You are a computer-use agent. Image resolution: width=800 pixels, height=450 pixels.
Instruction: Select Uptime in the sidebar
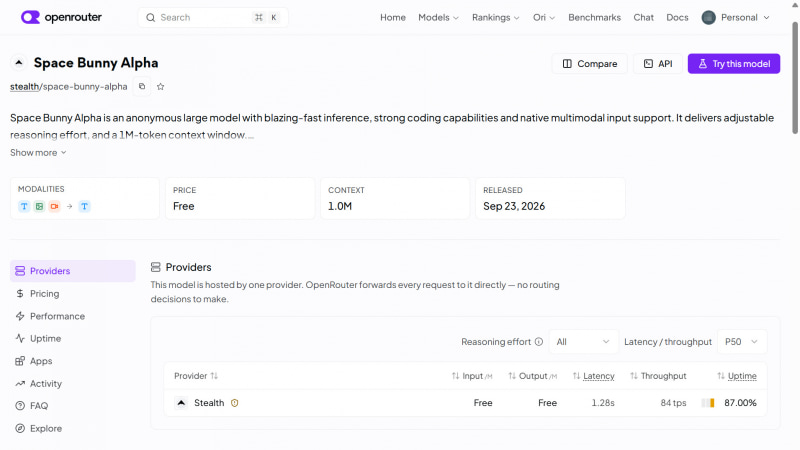pyautogui.click(x=73, y=338)
